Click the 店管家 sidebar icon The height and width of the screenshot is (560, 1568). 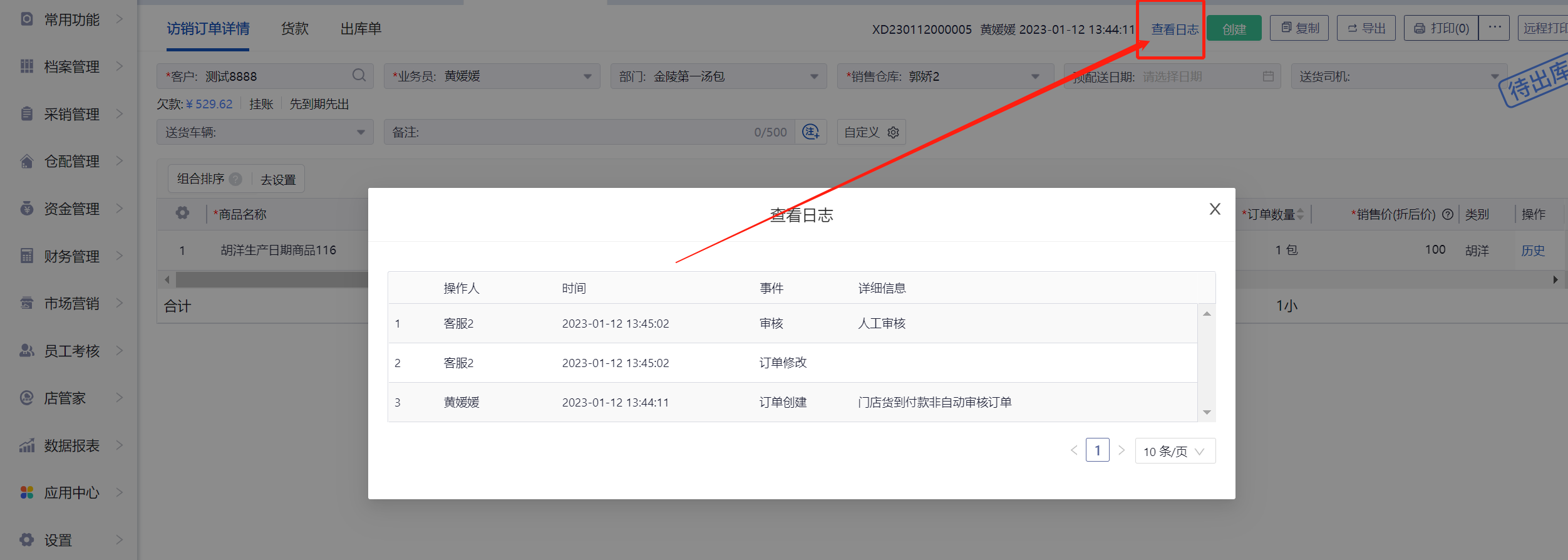click(27, 398)
